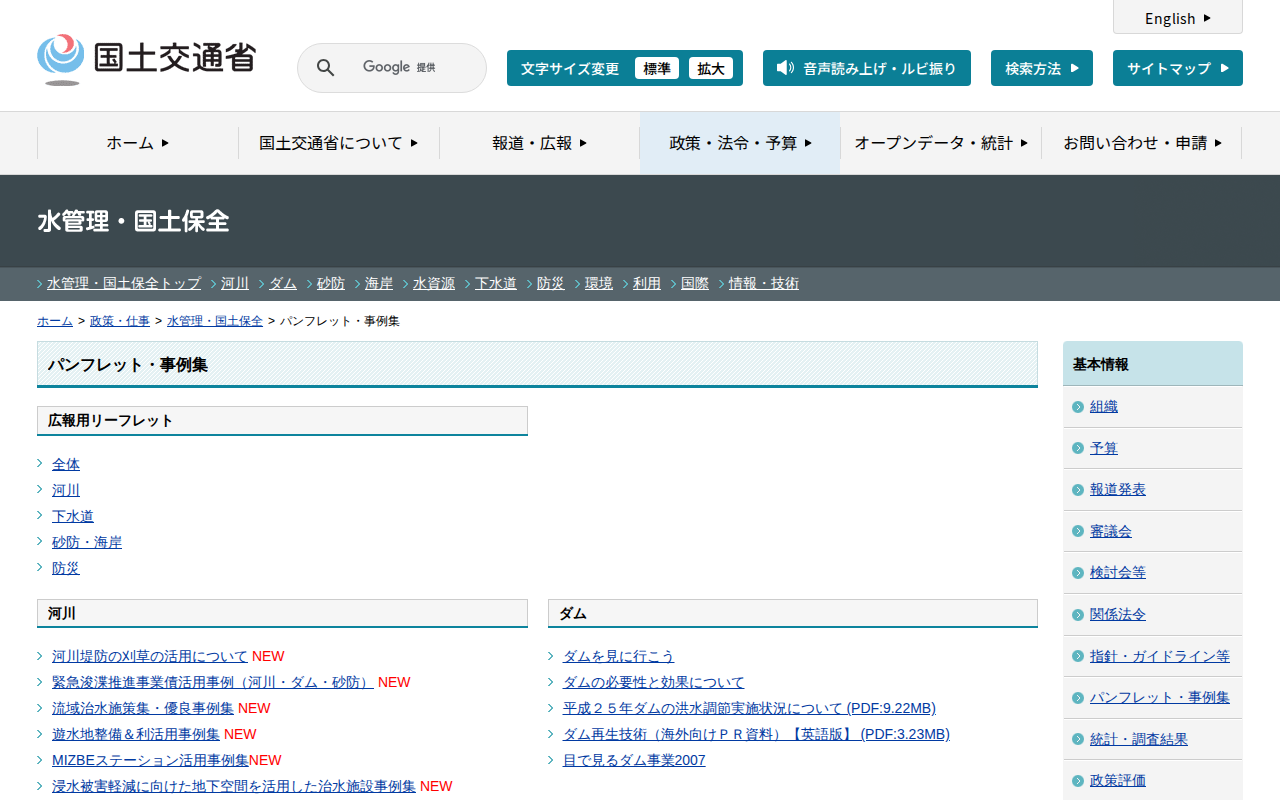This screenshot has width=1280, height=800.
Task: Click the speaker icon for 音声読み上げ
Action: coord(785,68)
